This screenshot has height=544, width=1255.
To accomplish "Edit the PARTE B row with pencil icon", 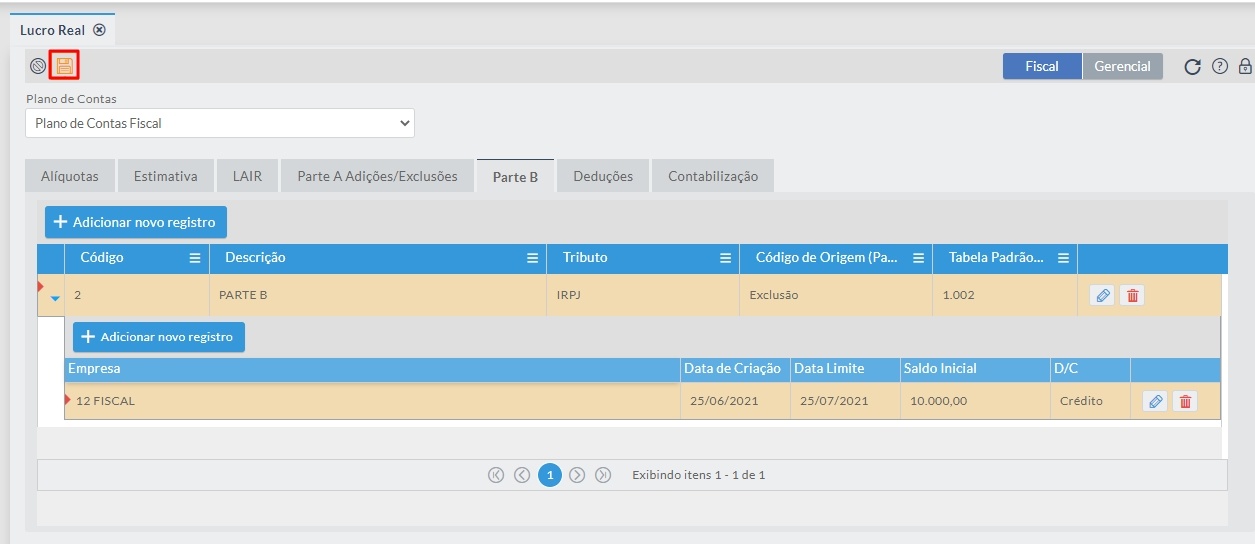I will point(1102,295).
